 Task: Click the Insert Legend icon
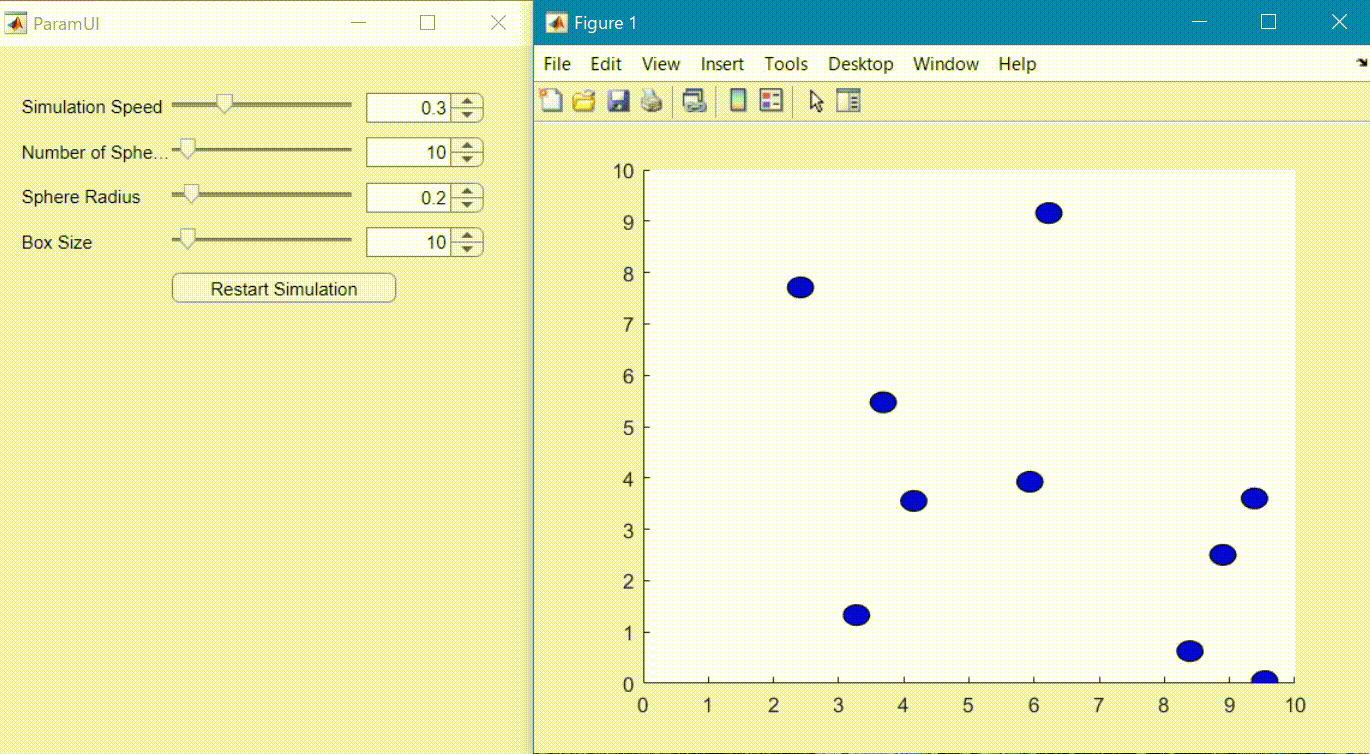click(771, 100)
